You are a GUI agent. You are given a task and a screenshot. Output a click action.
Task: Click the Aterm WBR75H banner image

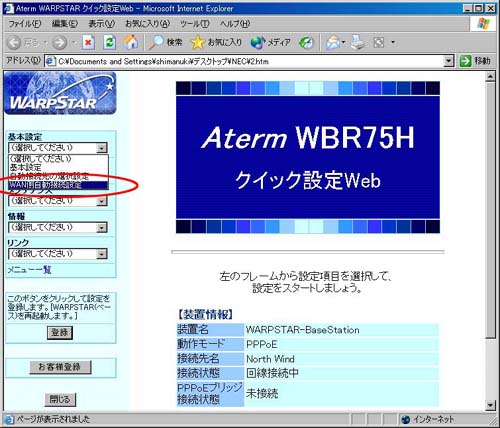pyautogui.click(x=308, y=157)
